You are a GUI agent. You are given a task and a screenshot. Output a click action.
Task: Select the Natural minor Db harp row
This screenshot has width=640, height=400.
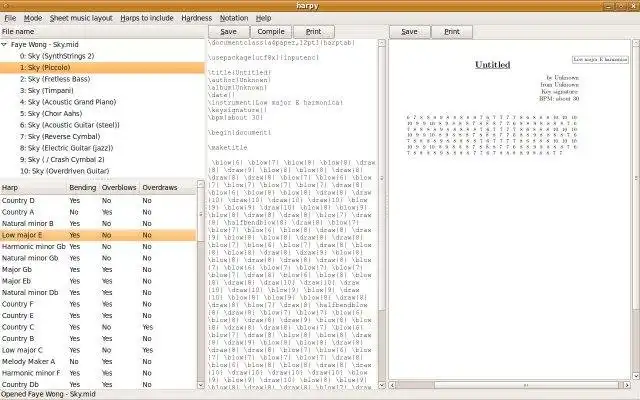point(98,292)
